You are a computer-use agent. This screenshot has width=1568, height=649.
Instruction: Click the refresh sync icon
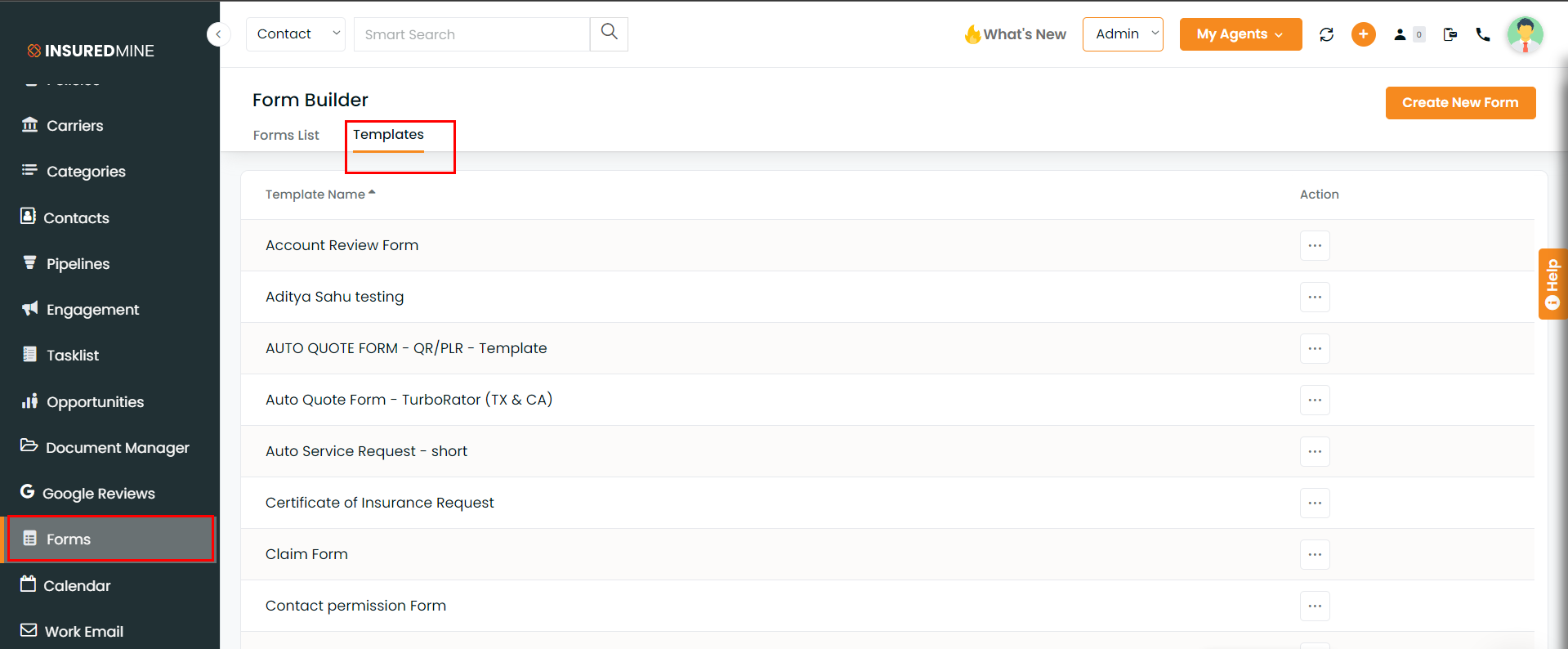[x=1326, y=34]
